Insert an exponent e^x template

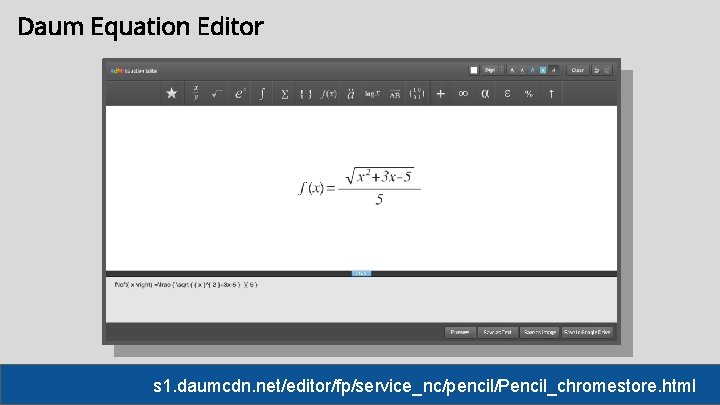tap(240, 94)
